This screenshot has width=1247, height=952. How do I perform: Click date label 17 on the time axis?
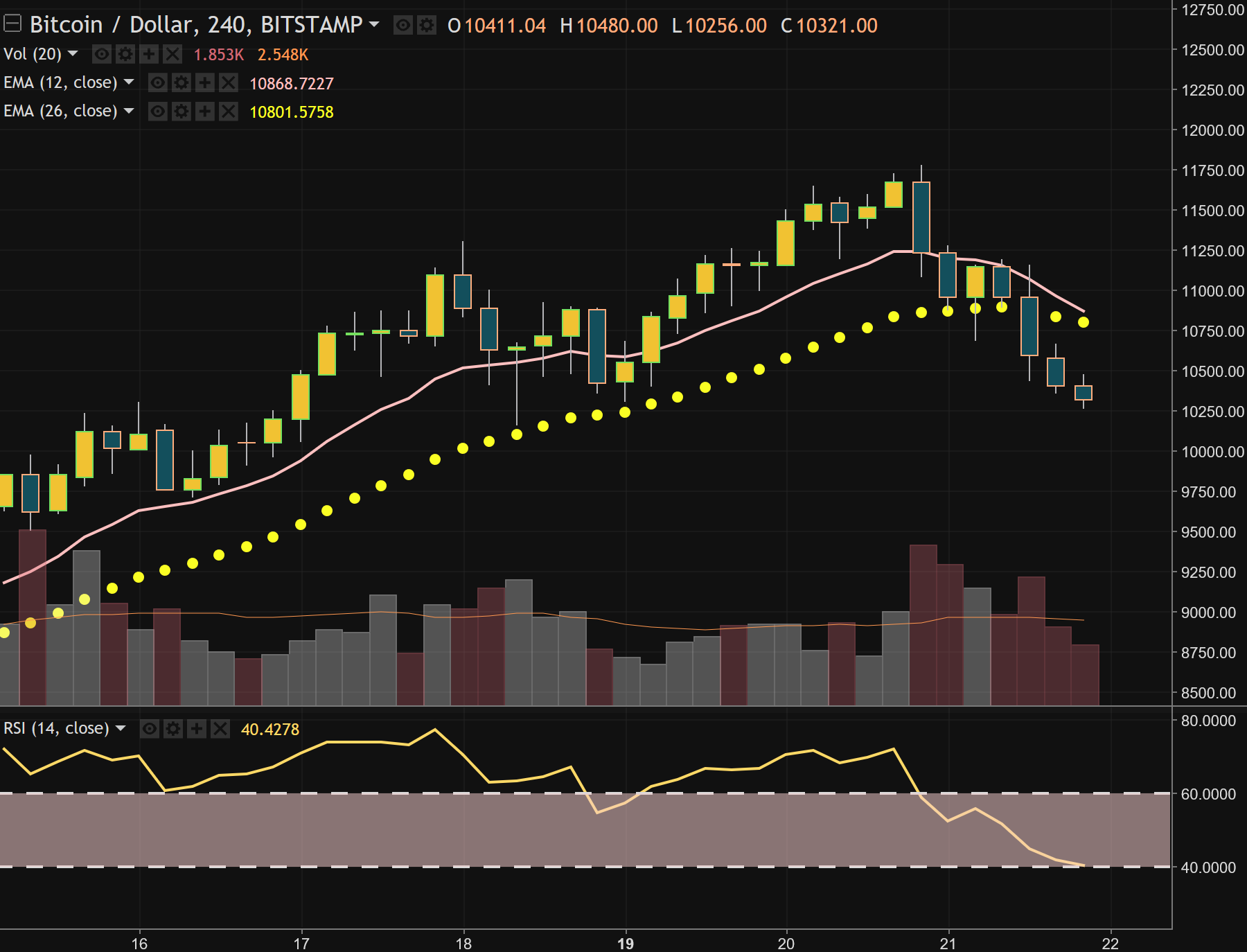301,944
